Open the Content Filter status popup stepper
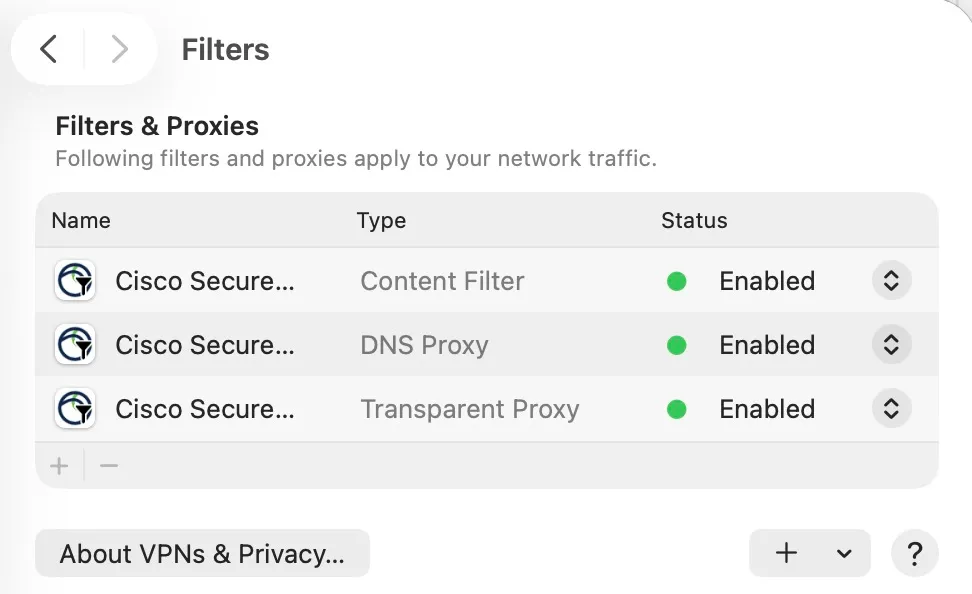972x594 pixels. (x=891, y=281)
